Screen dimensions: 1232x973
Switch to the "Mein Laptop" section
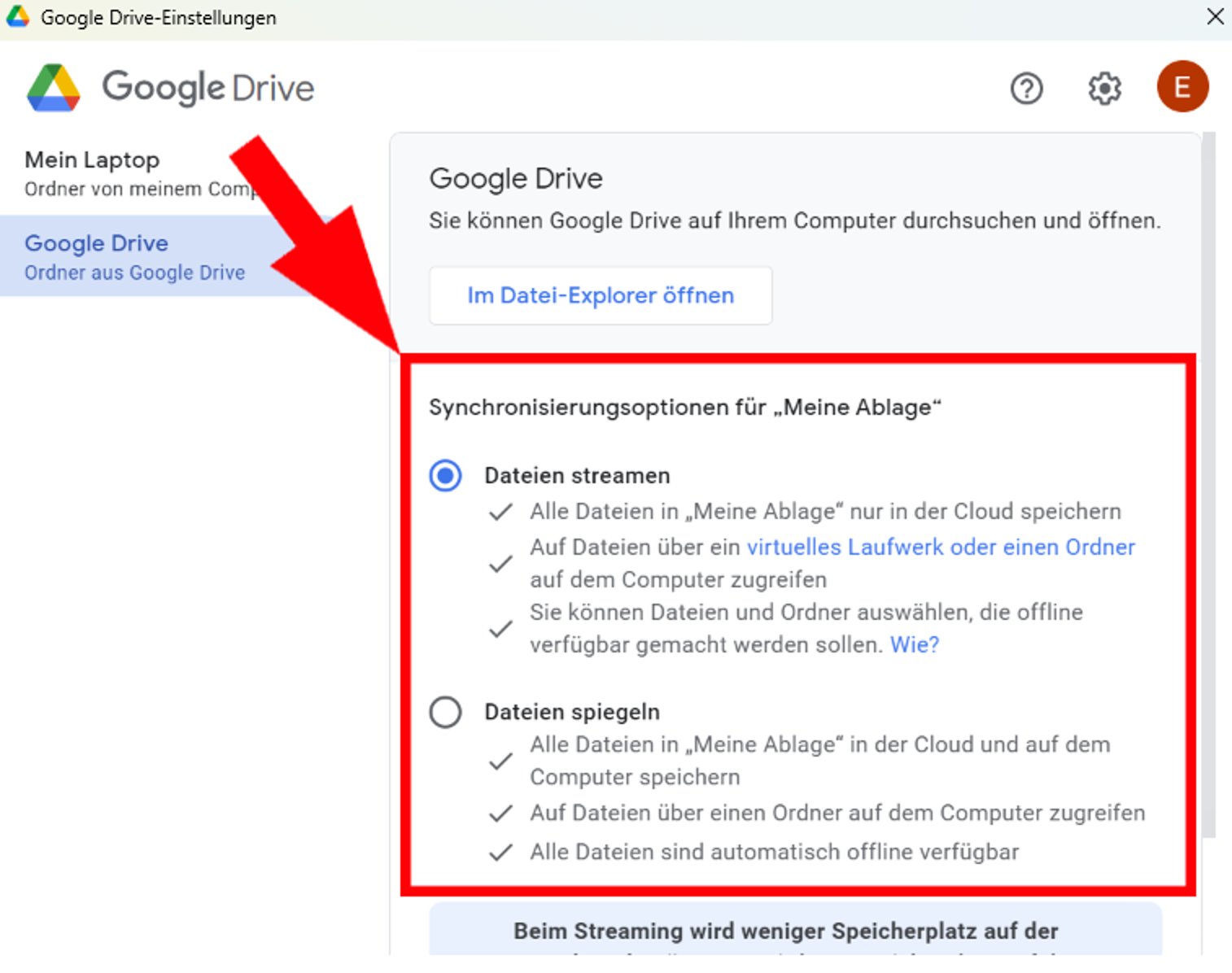pyautogui.click(x=91, y=160)
